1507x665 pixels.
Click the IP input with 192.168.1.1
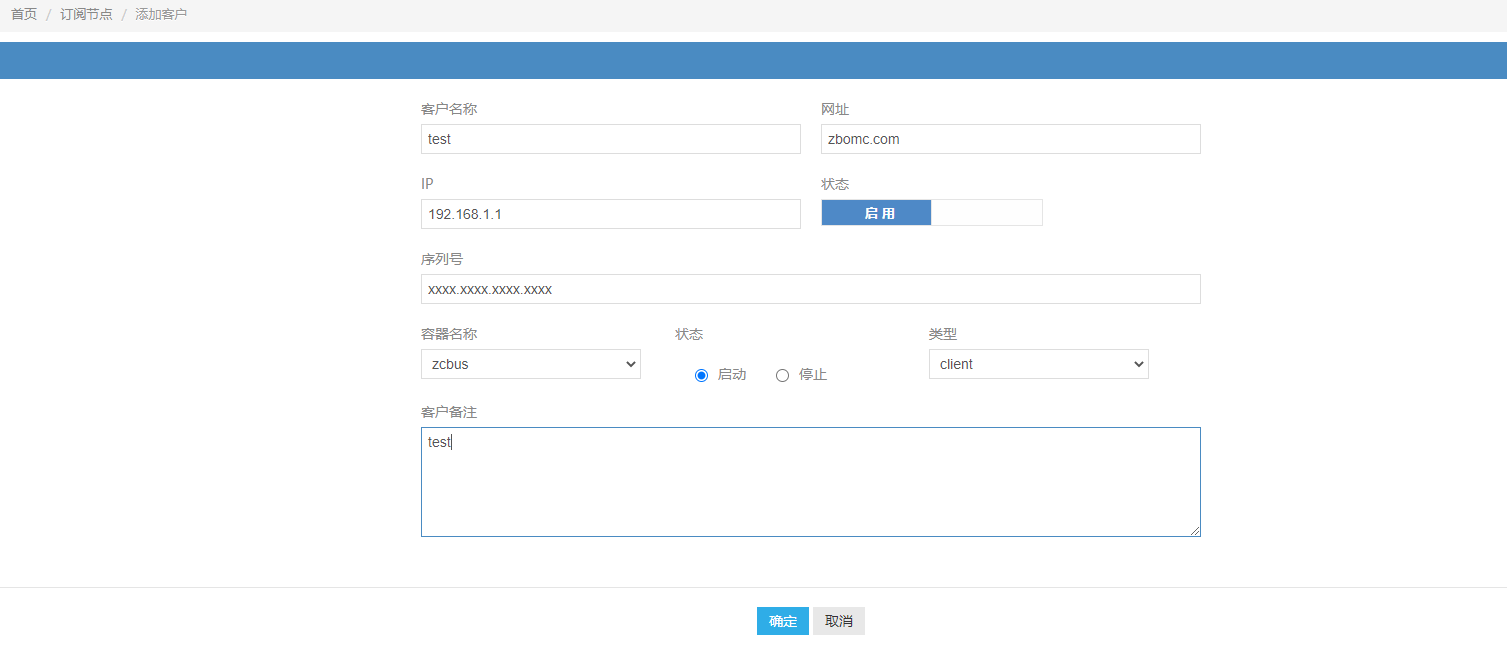coord(610,214)
